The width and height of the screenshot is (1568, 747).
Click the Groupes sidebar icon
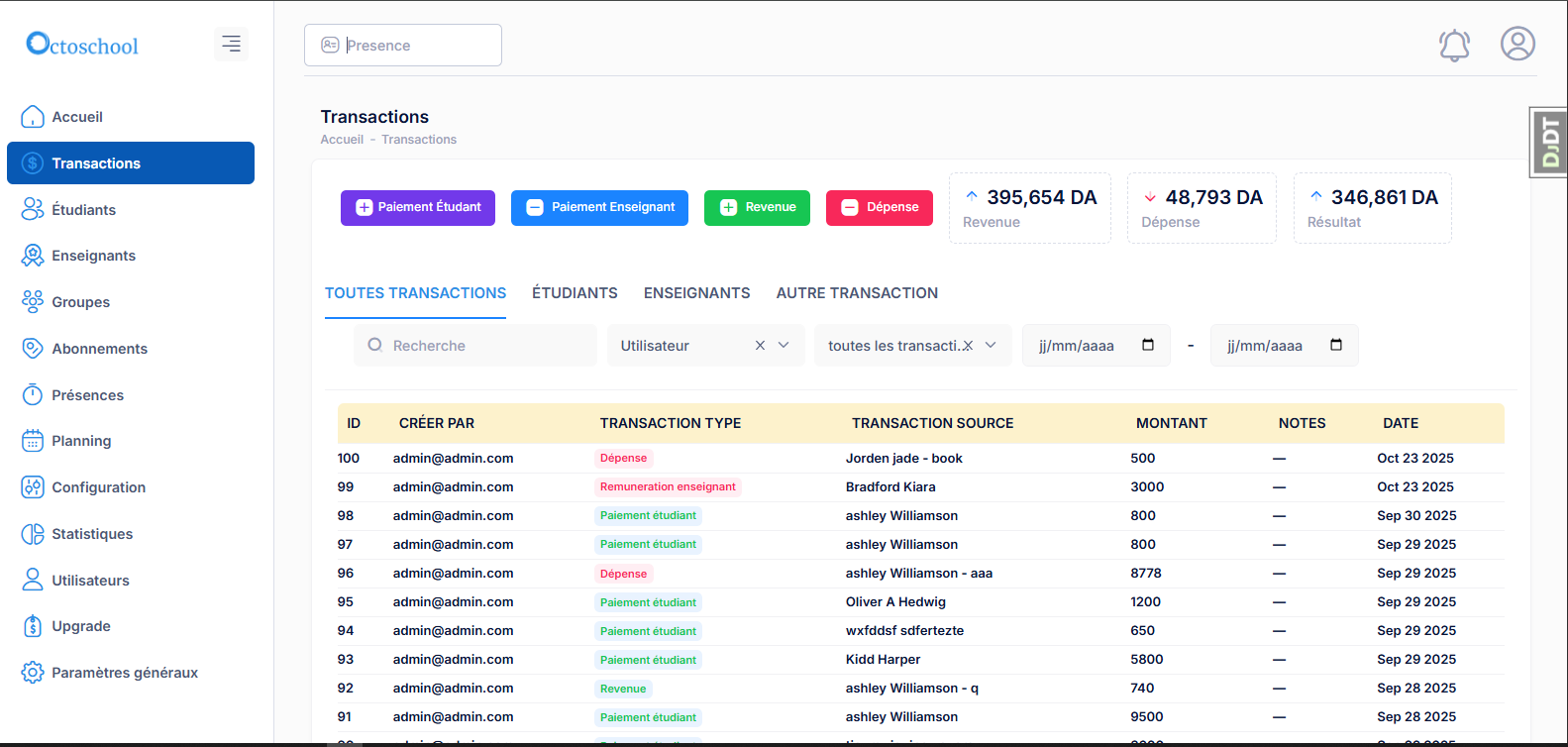[x=33, y=302]
